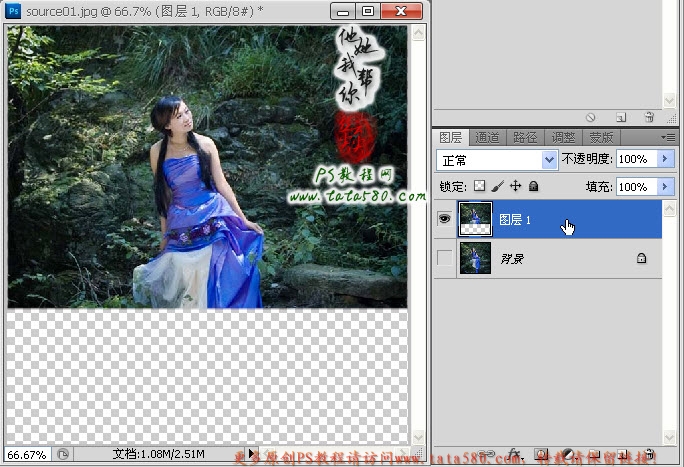
Task: Toggle lock all padlock icon
Action: coord(534,187)
